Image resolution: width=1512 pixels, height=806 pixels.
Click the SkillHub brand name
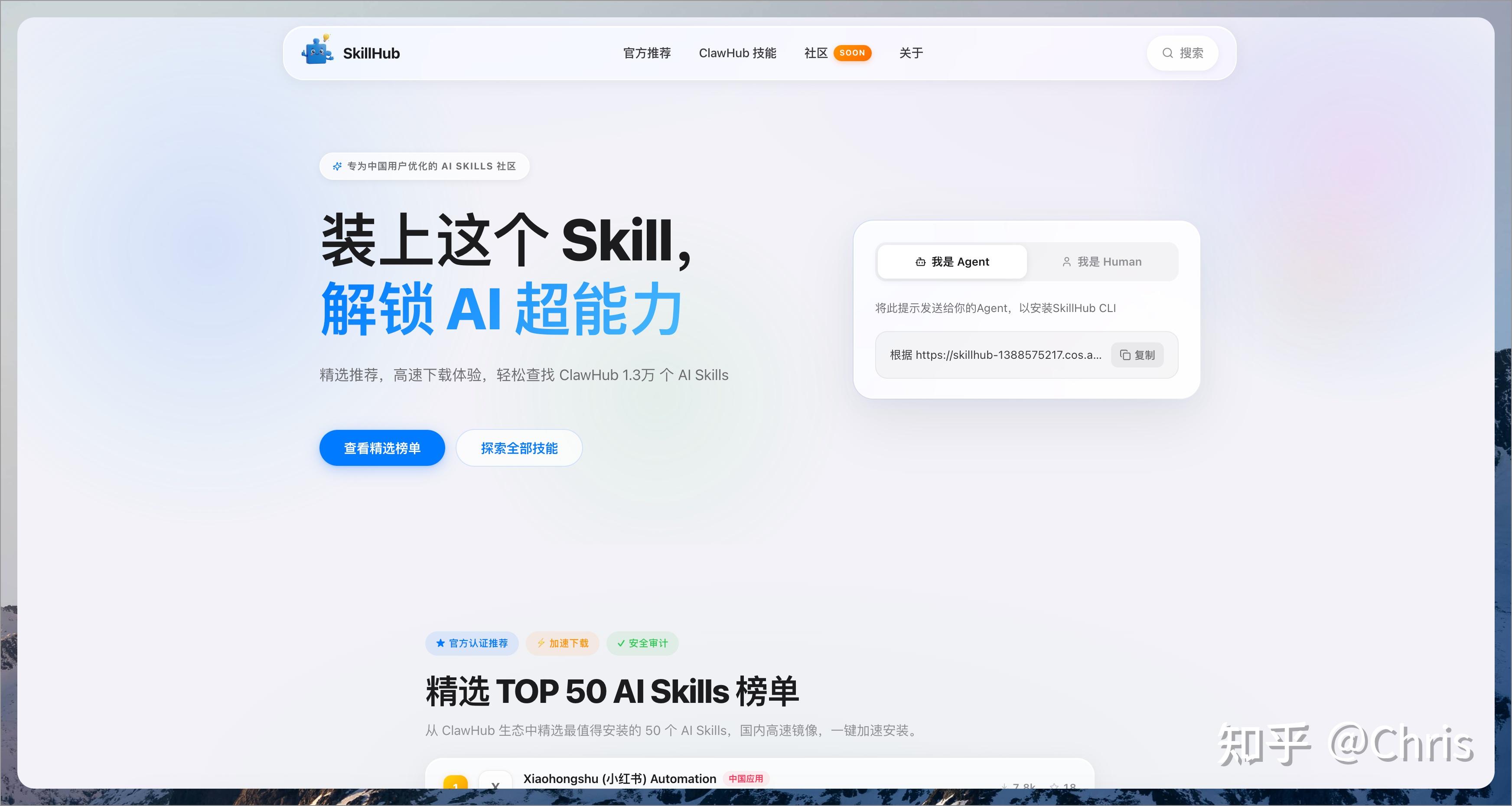[x=371, y=53]
